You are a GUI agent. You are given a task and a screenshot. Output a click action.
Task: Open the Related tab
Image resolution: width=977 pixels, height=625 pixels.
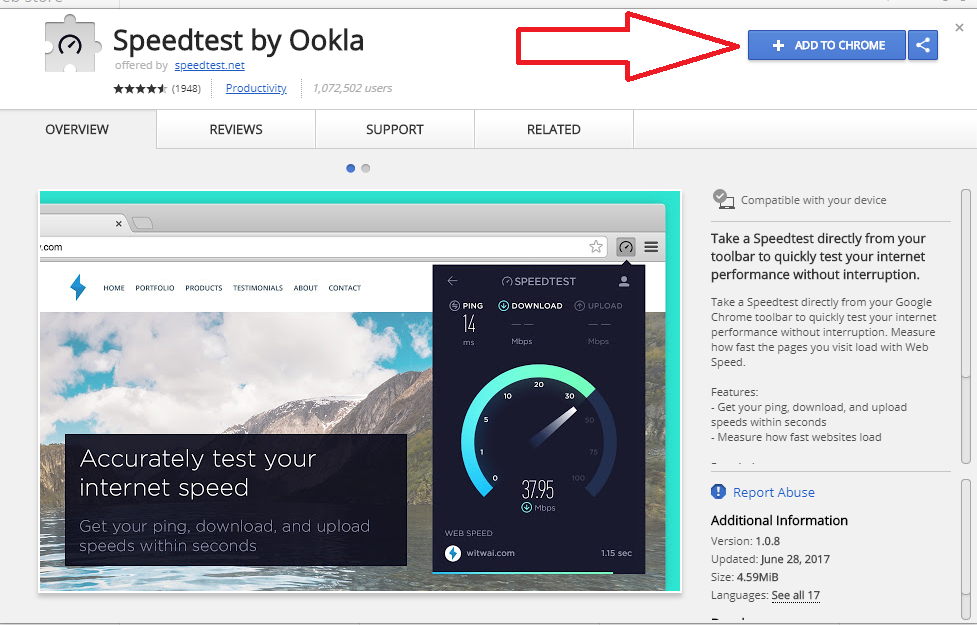coord(554,130)
